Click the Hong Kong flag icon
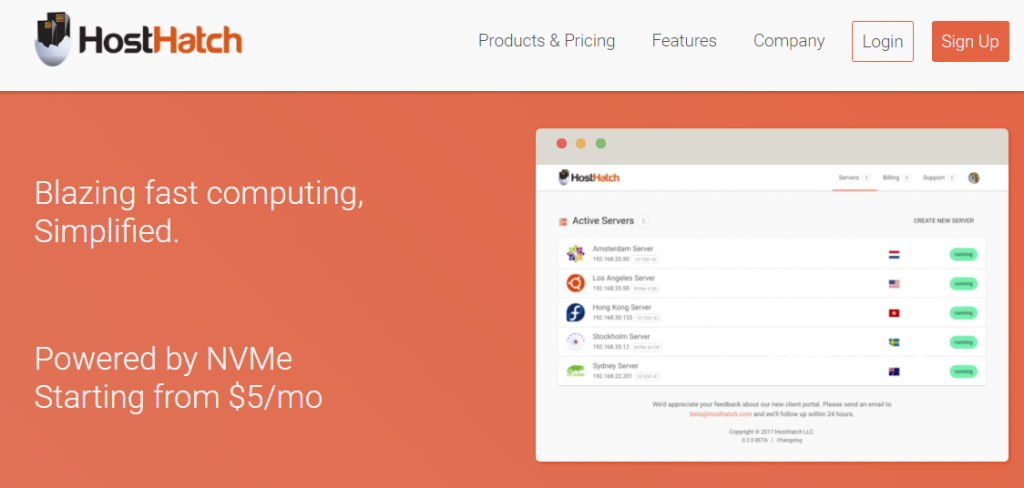This screenshot has height=488, width=1024. [894, 313]
